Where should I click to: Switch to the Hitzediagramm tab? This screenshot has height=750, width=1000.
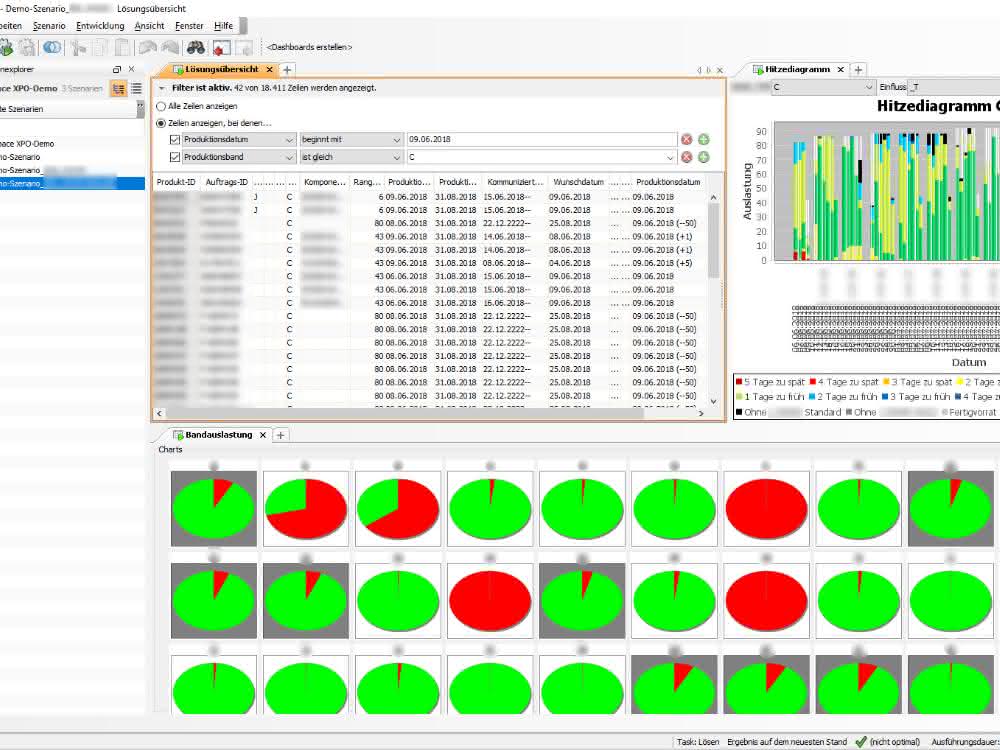(x=797, y=70)
